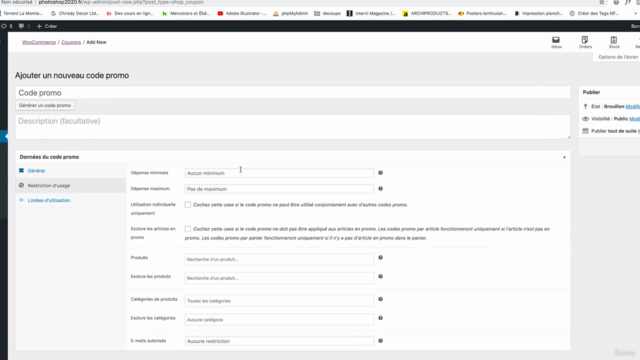Viewport: 640px width, 360px height.
Task: Open the Menuisiers et Ébé bookmark
Action: 186,13
